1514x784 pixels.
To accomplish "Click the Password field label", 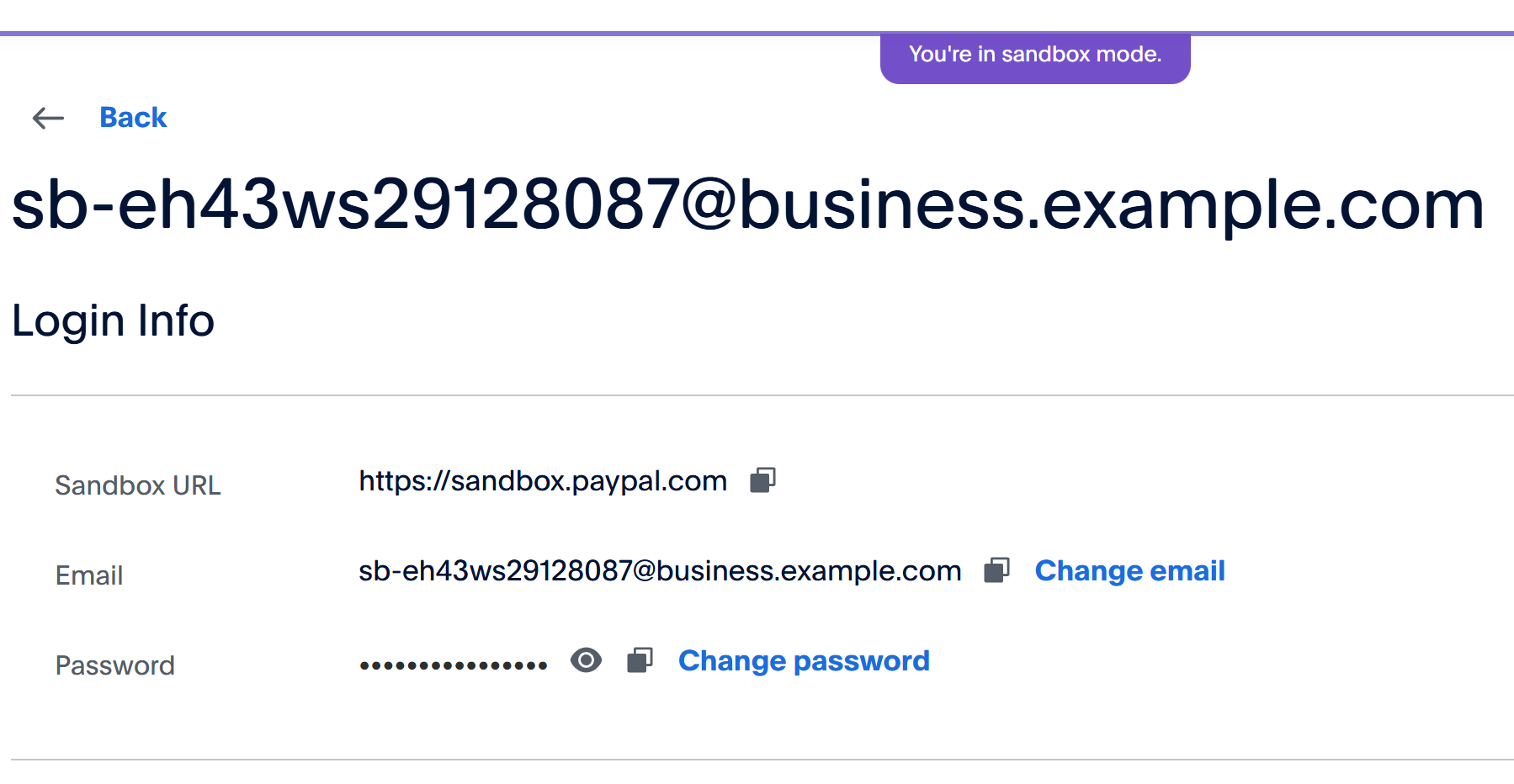I will coord(115,665).
